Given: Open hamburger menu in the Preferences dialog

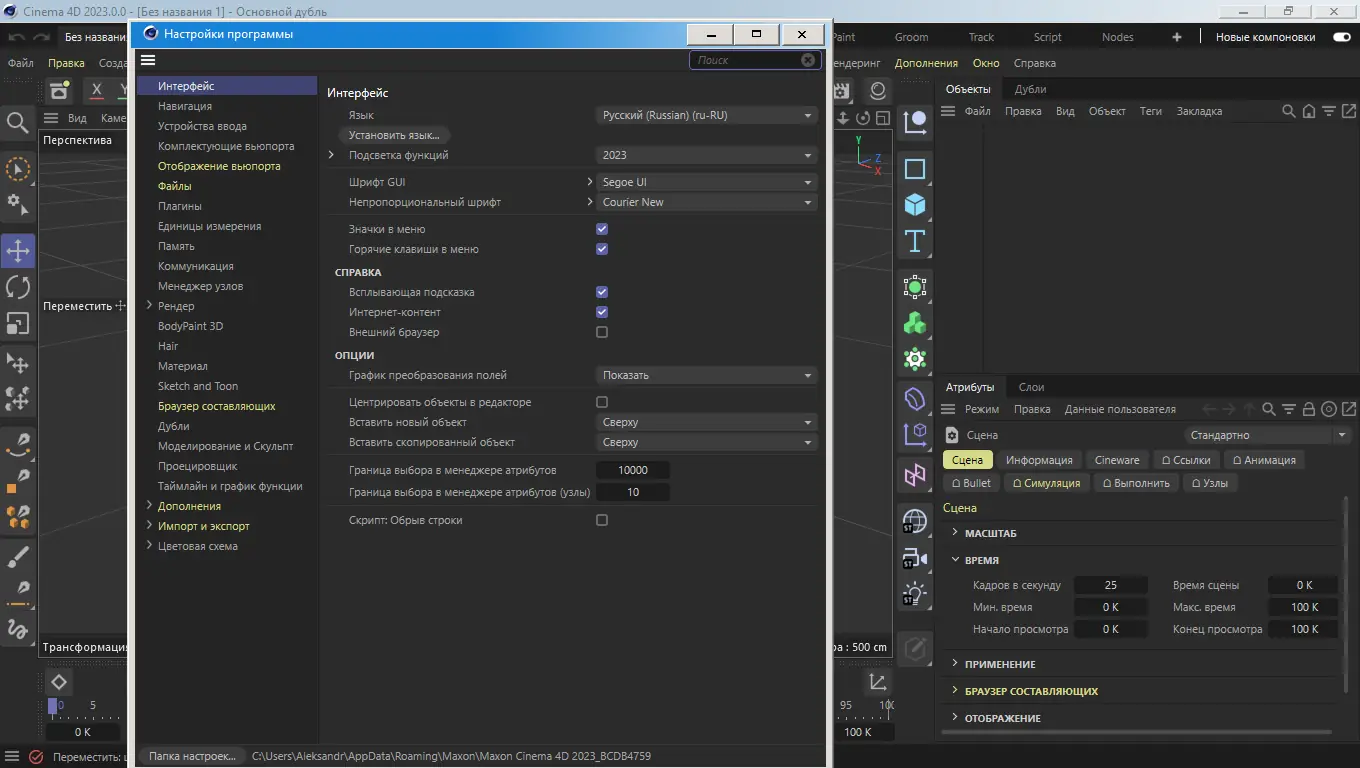Looking at the screenshot, I should 148,60.
